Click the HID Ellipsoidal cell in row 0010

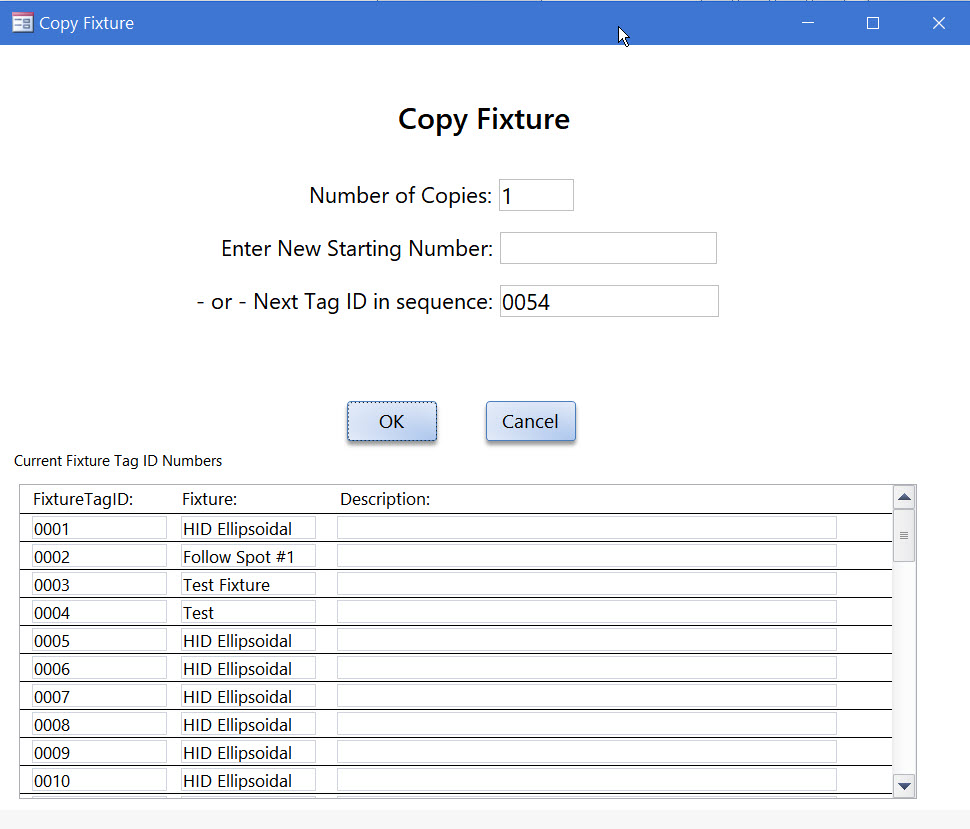tap(248, 780)
